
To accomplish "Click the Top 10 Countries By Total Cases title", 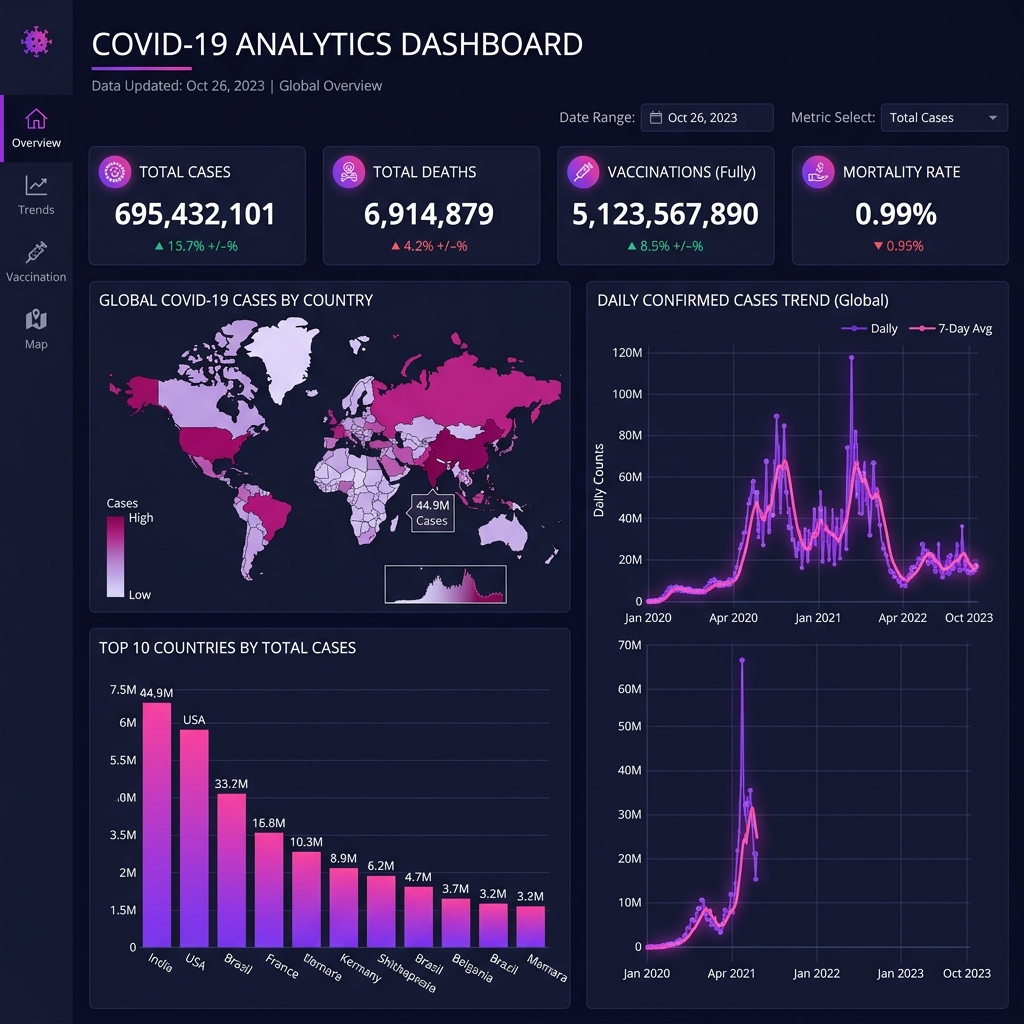I will tap(227, 648).
